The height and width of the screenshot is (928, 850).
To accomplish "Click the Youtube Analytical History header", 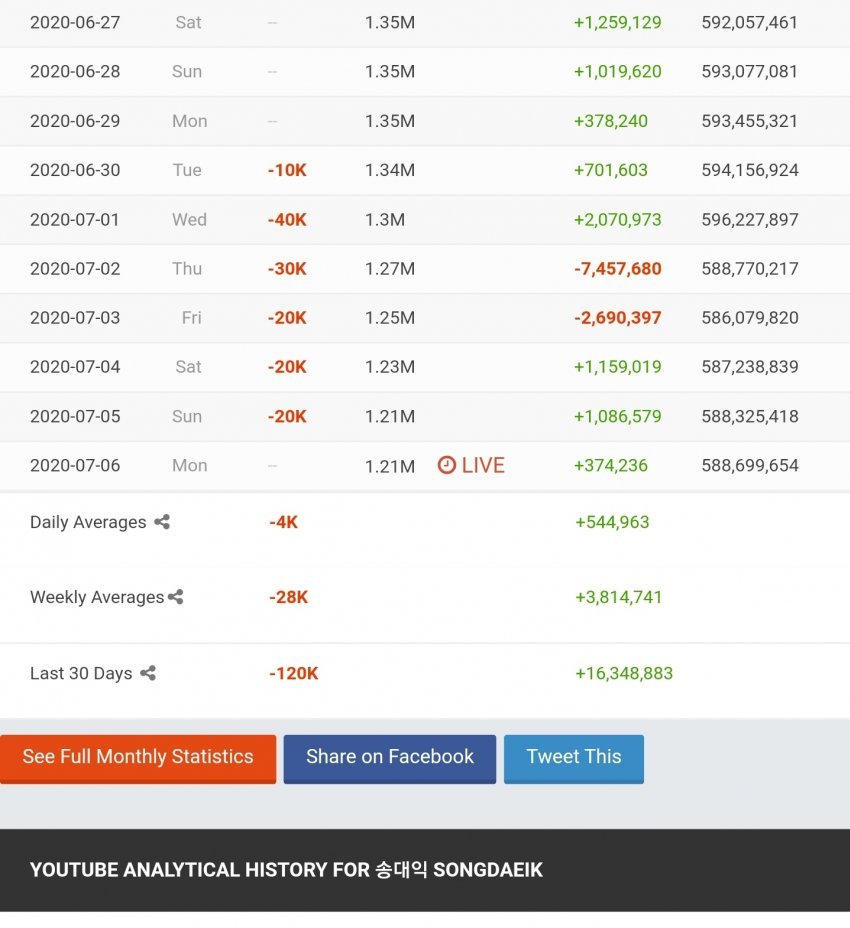I will point(286,870).
